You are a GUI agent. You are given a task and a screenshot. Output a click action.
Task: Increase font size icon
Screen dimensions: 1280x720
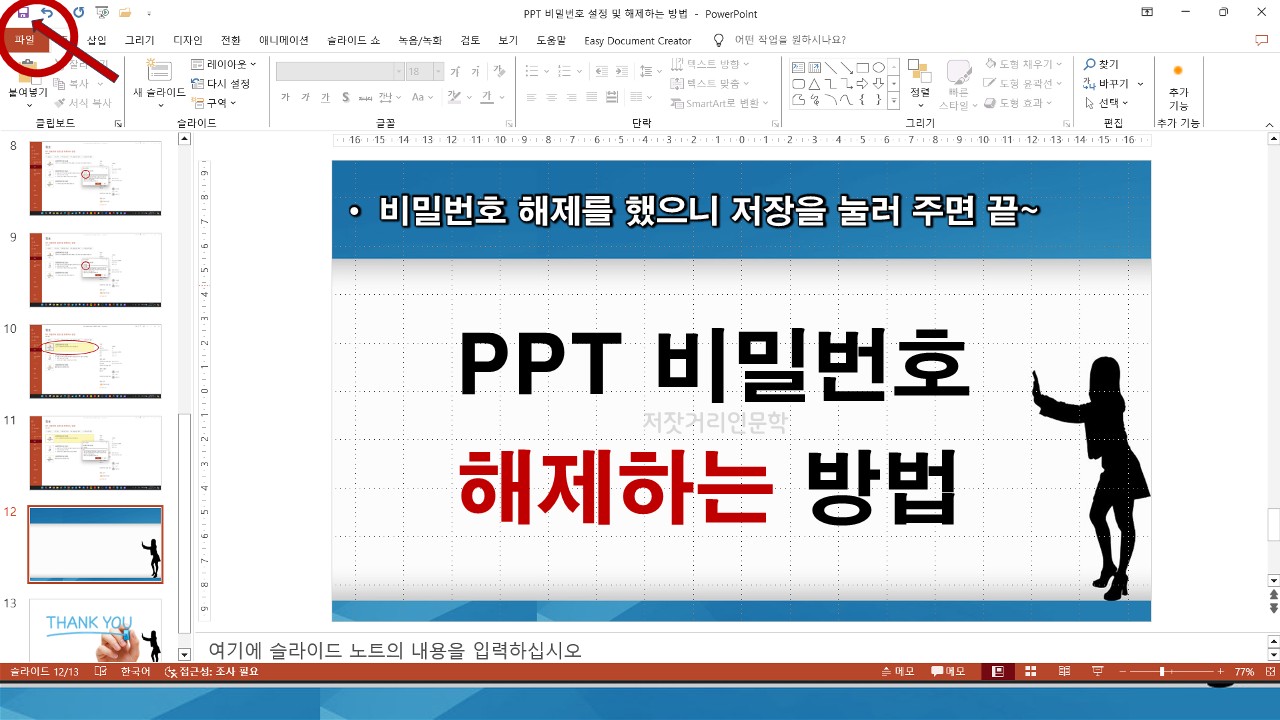click(456, 71)
